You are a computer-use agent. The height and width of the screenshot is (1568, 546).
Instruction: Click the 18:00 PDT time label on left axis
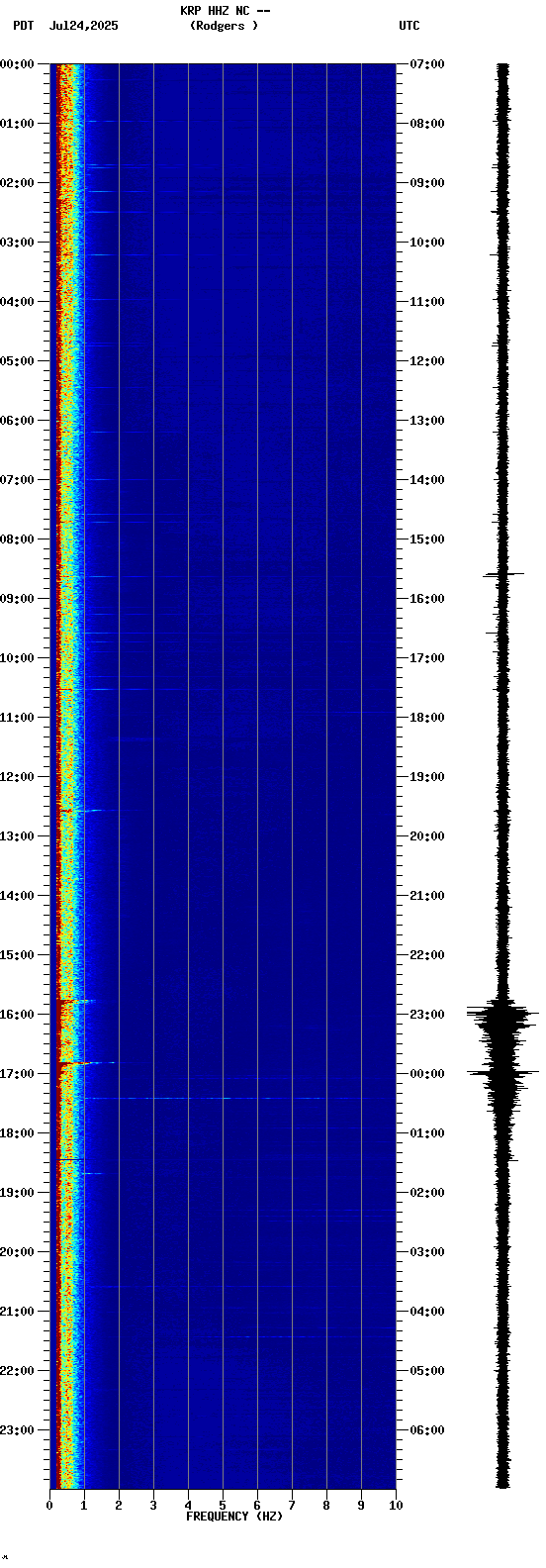17,1133
